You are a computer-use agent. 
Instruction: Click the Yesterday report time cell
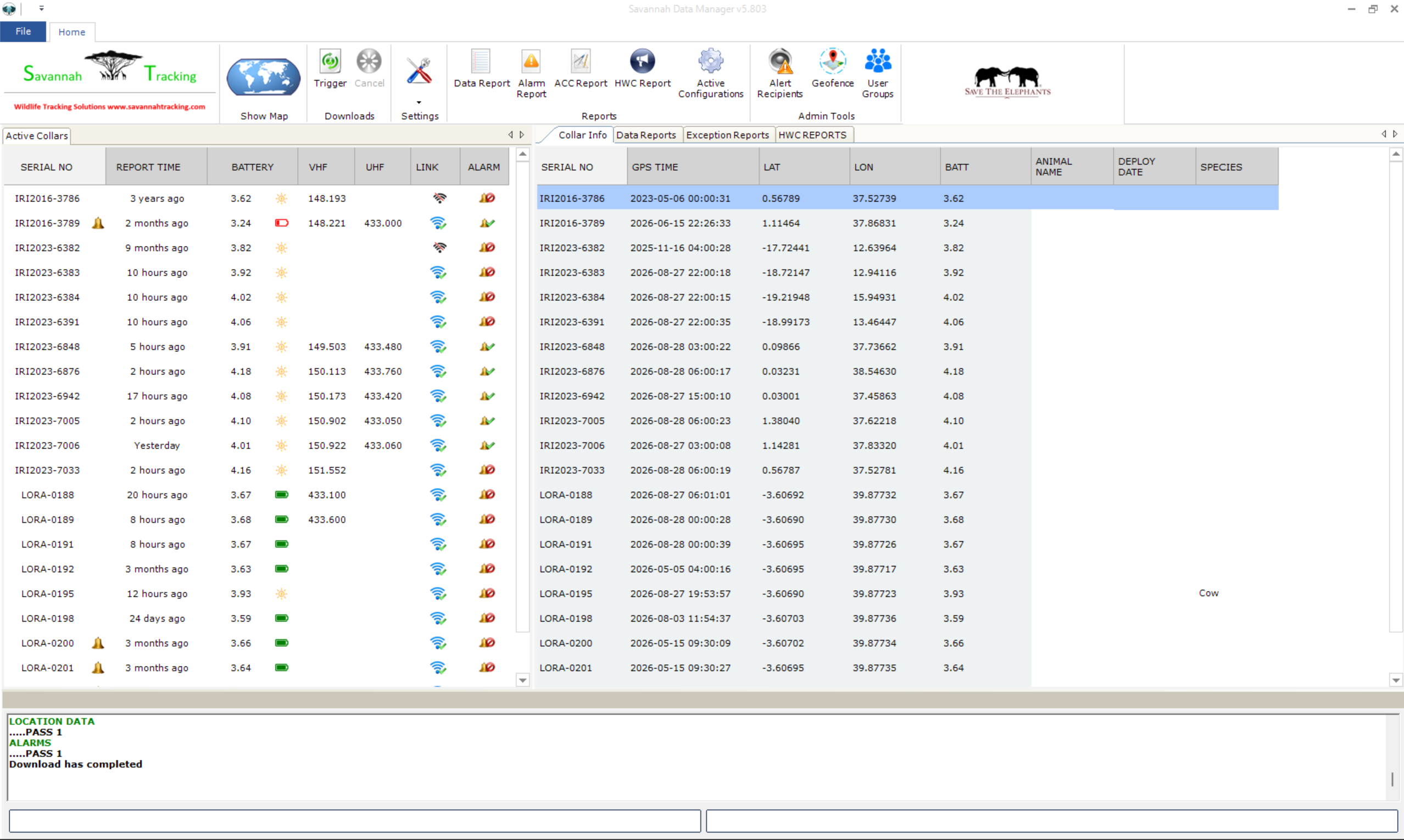coord(157,445)
